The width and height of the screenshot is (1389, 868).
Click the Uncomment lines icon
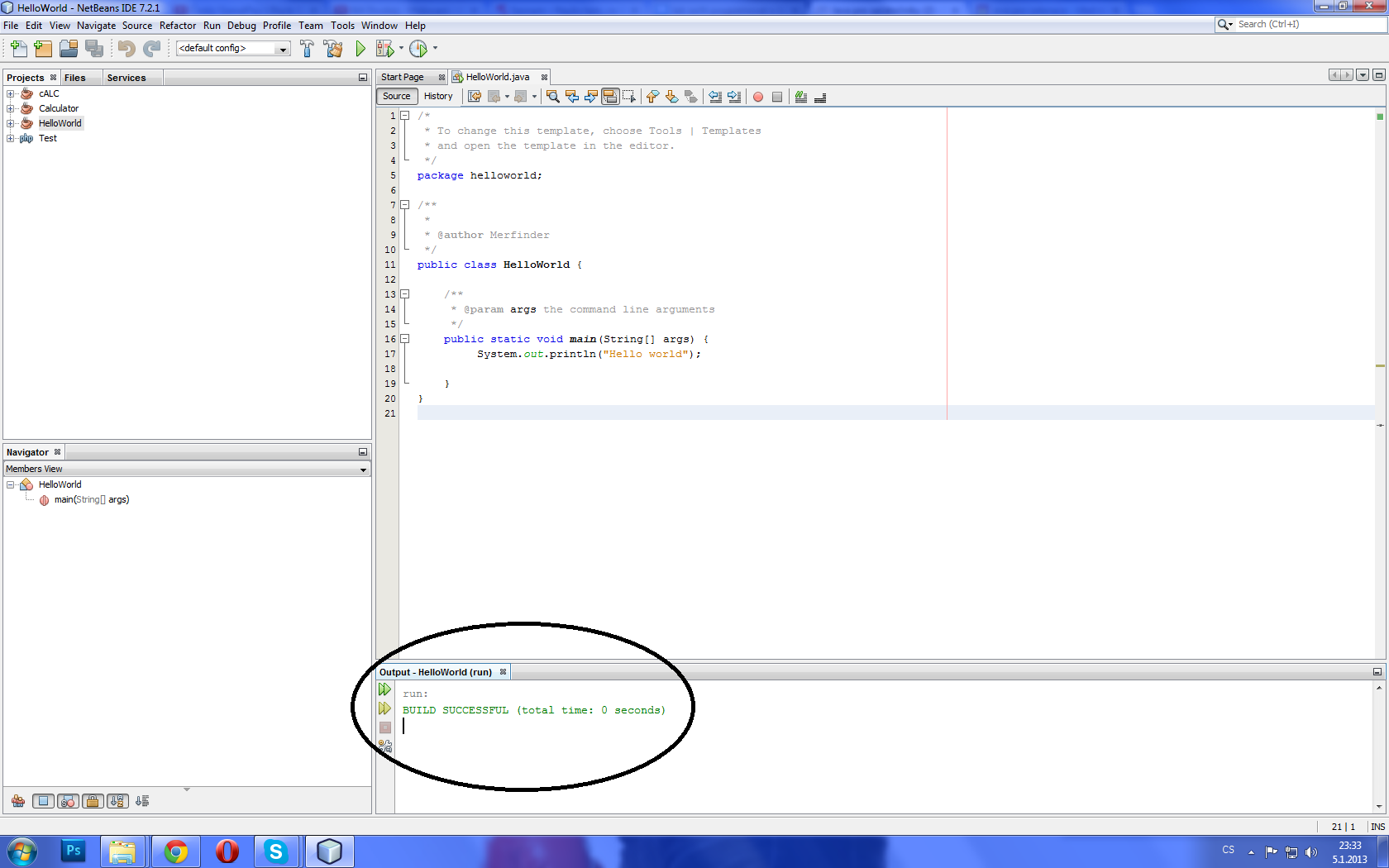(820, 97)
